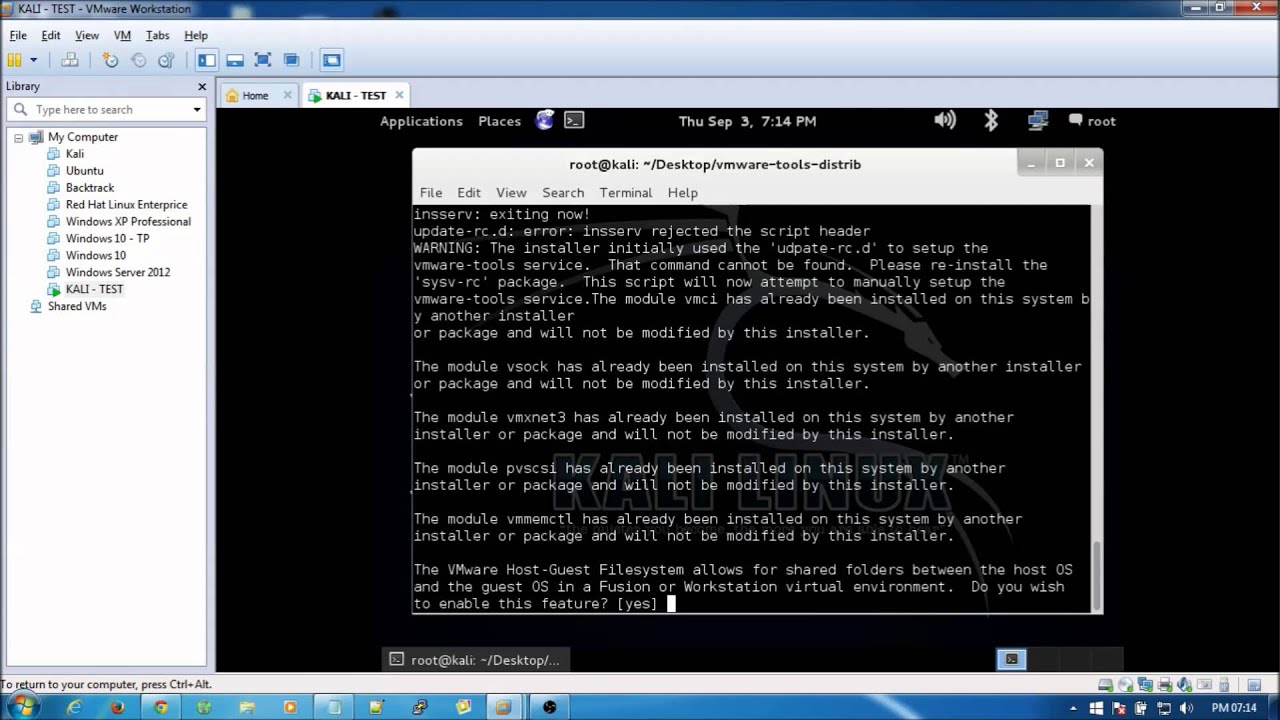The width and height of the screenshot is (1280, 720).
Task: Open the VM menu
Action: coord(122,35)
